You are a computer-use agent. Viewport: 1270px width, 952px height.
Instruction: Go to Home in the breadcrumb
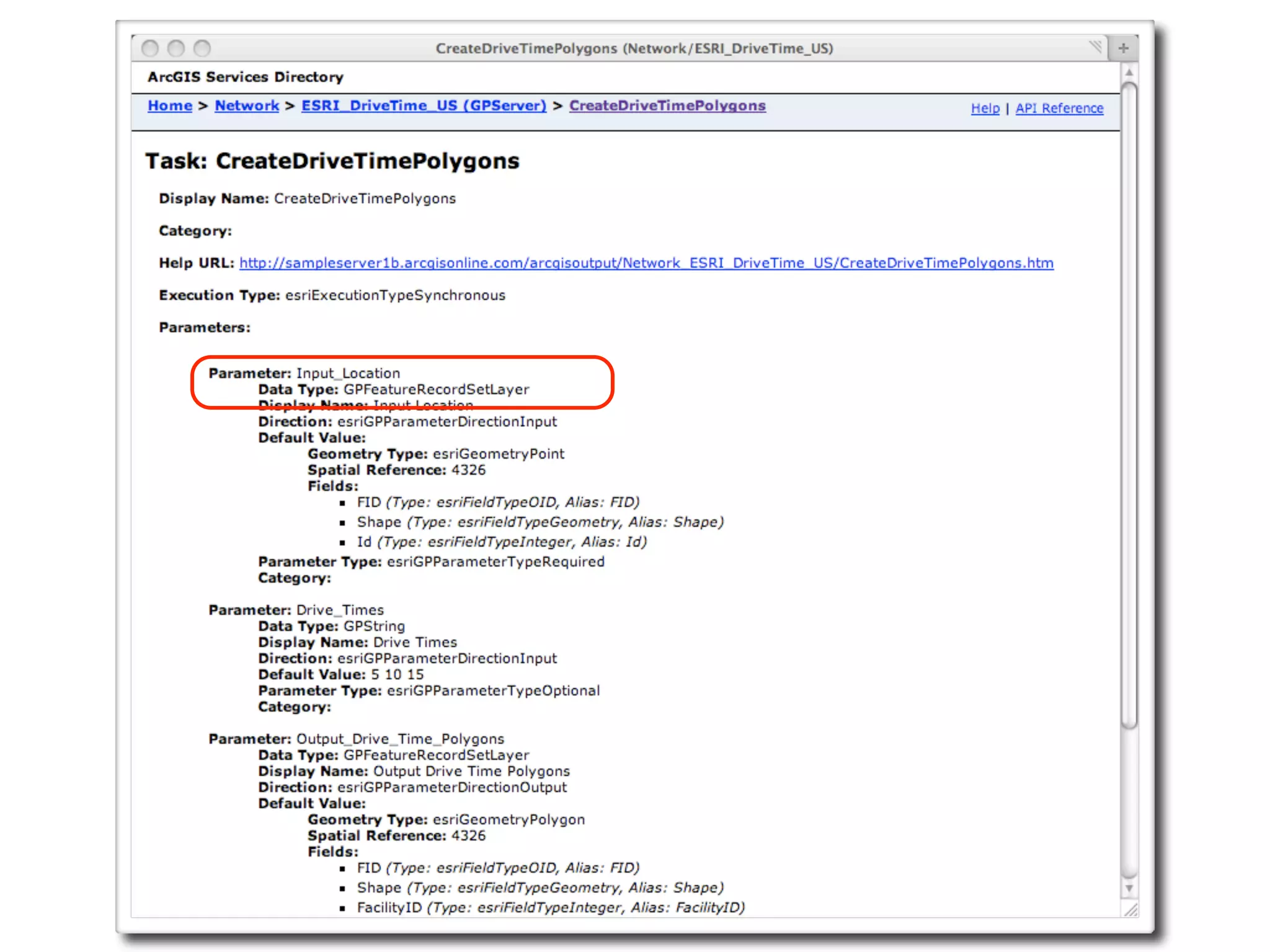pyautogui.click(x=170, y=106)
